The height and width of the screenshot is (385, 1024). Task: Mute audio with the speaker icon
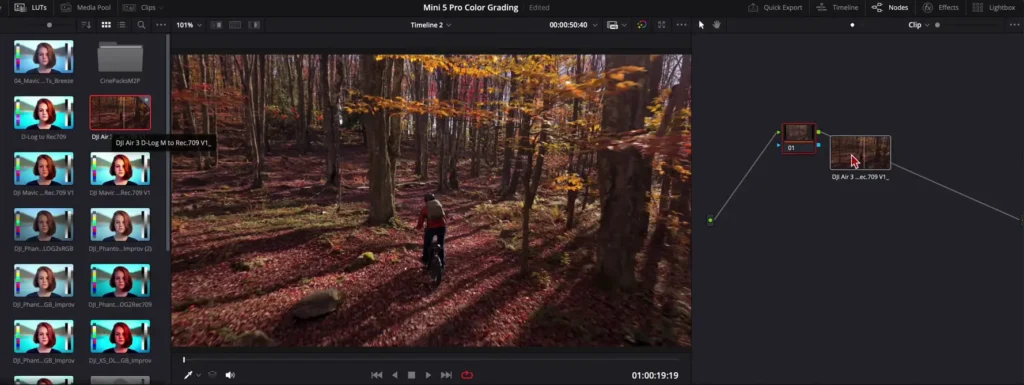click(230, 375)
